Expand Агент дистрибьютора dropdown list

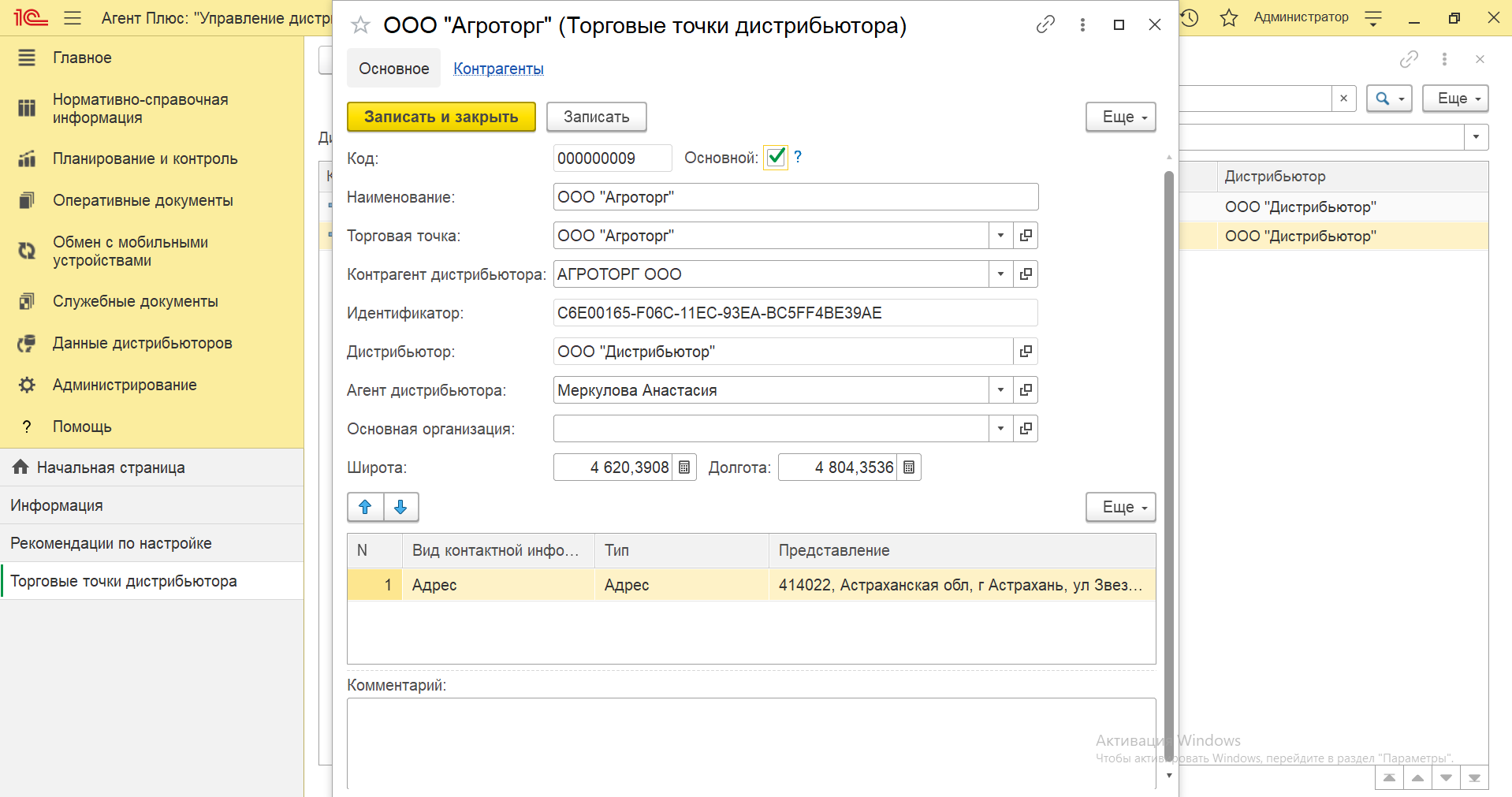[x=1000, y=390]
